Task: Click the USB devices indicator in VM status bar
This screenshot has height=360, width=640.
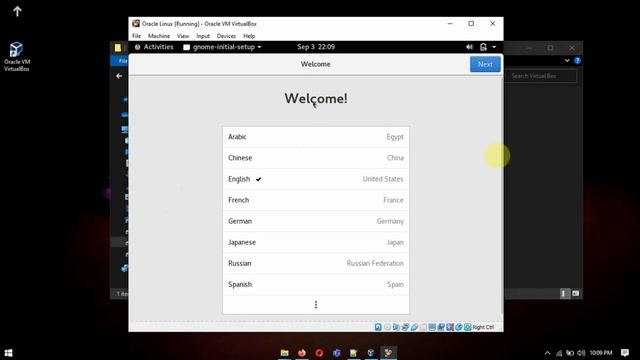Action: point(414,327)
